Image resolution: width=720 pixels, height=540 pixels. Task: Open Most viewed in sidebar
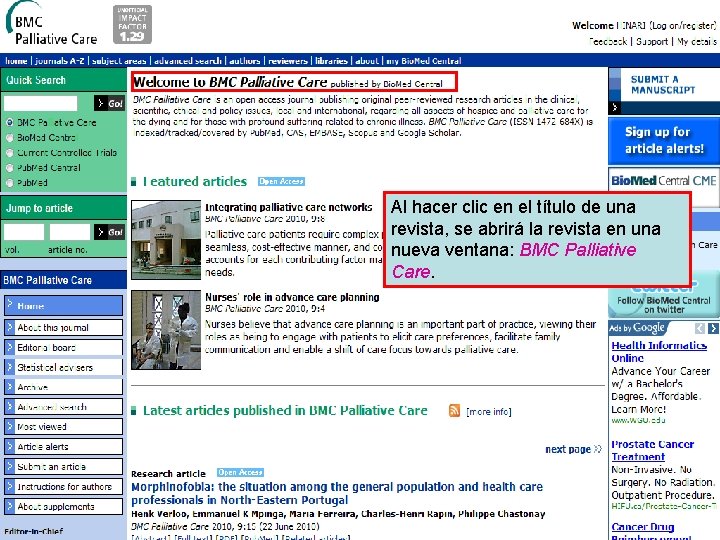point(63,427)
